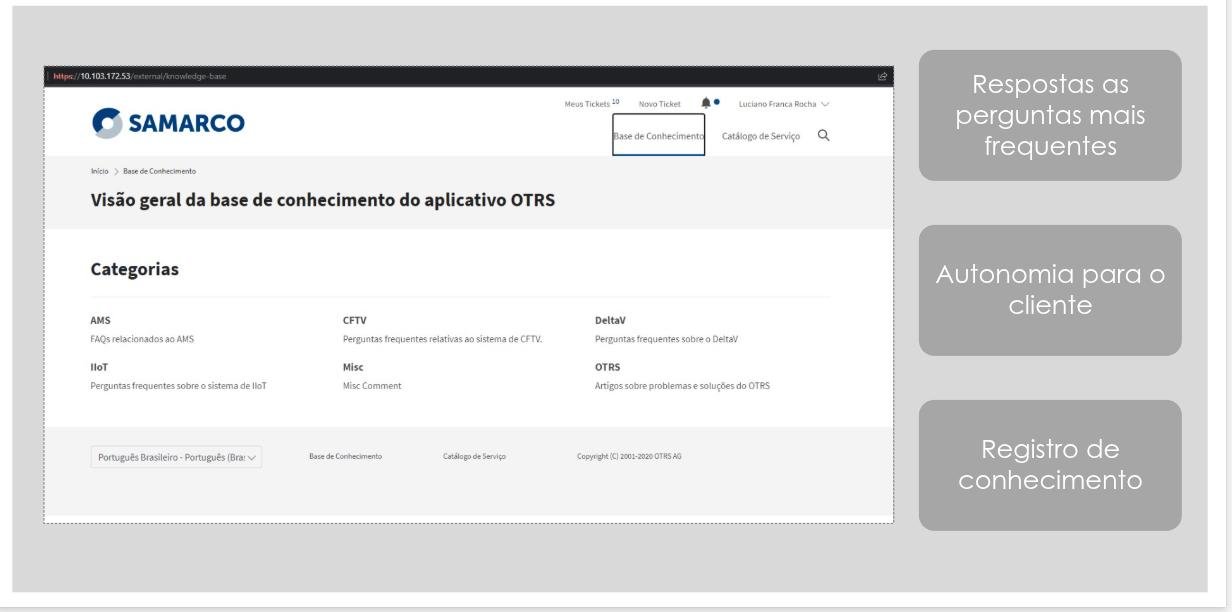
Task: Expand the Luciano Franca Rocha user menu
Action: tap(784, 104)
